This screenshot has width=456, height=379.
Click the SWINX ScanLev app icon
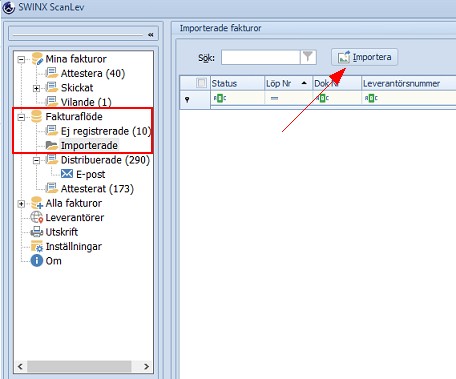(8, 7)
